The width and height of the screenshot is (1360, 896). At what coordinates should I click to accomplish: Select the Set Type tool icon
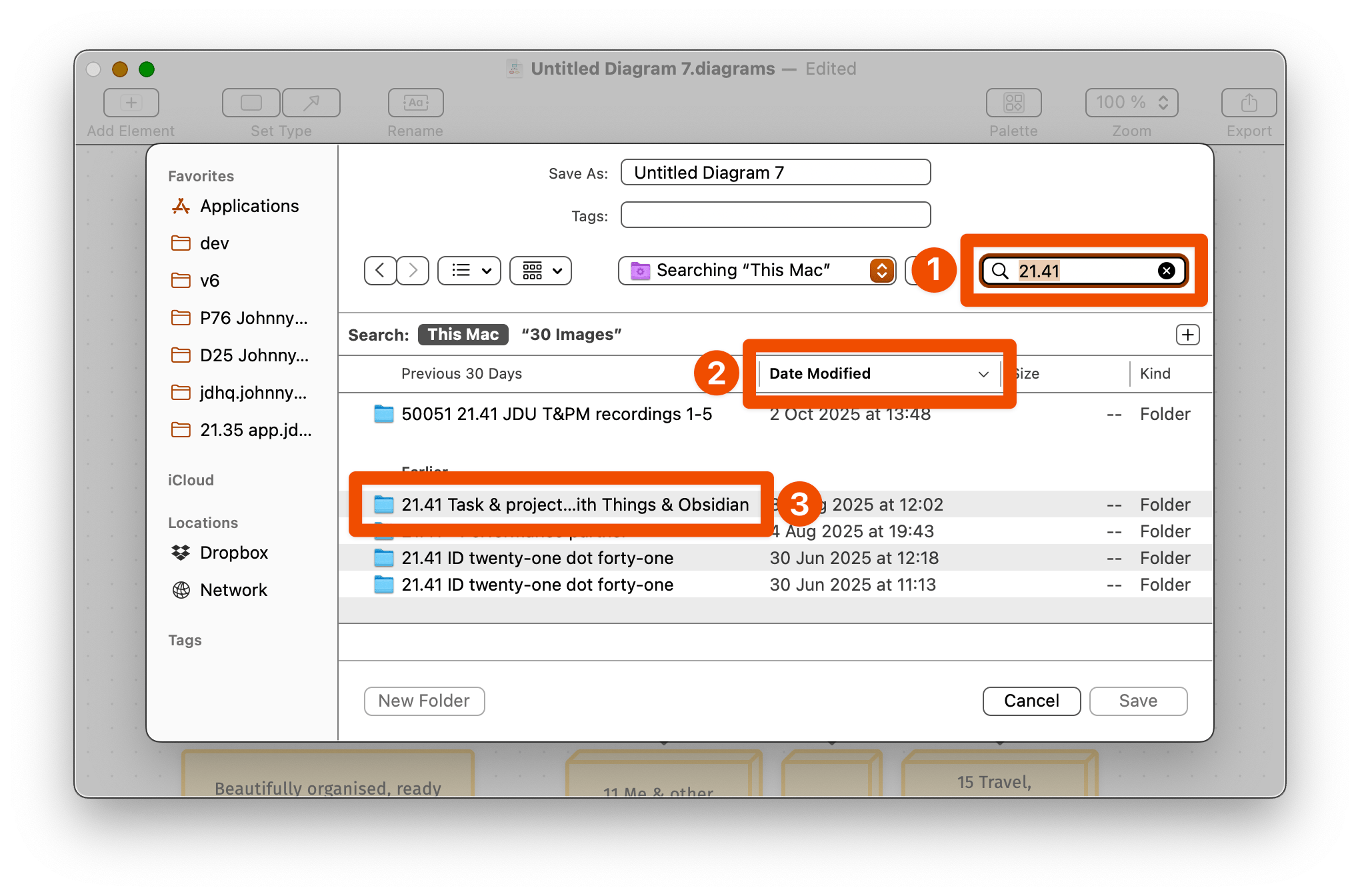251,102
